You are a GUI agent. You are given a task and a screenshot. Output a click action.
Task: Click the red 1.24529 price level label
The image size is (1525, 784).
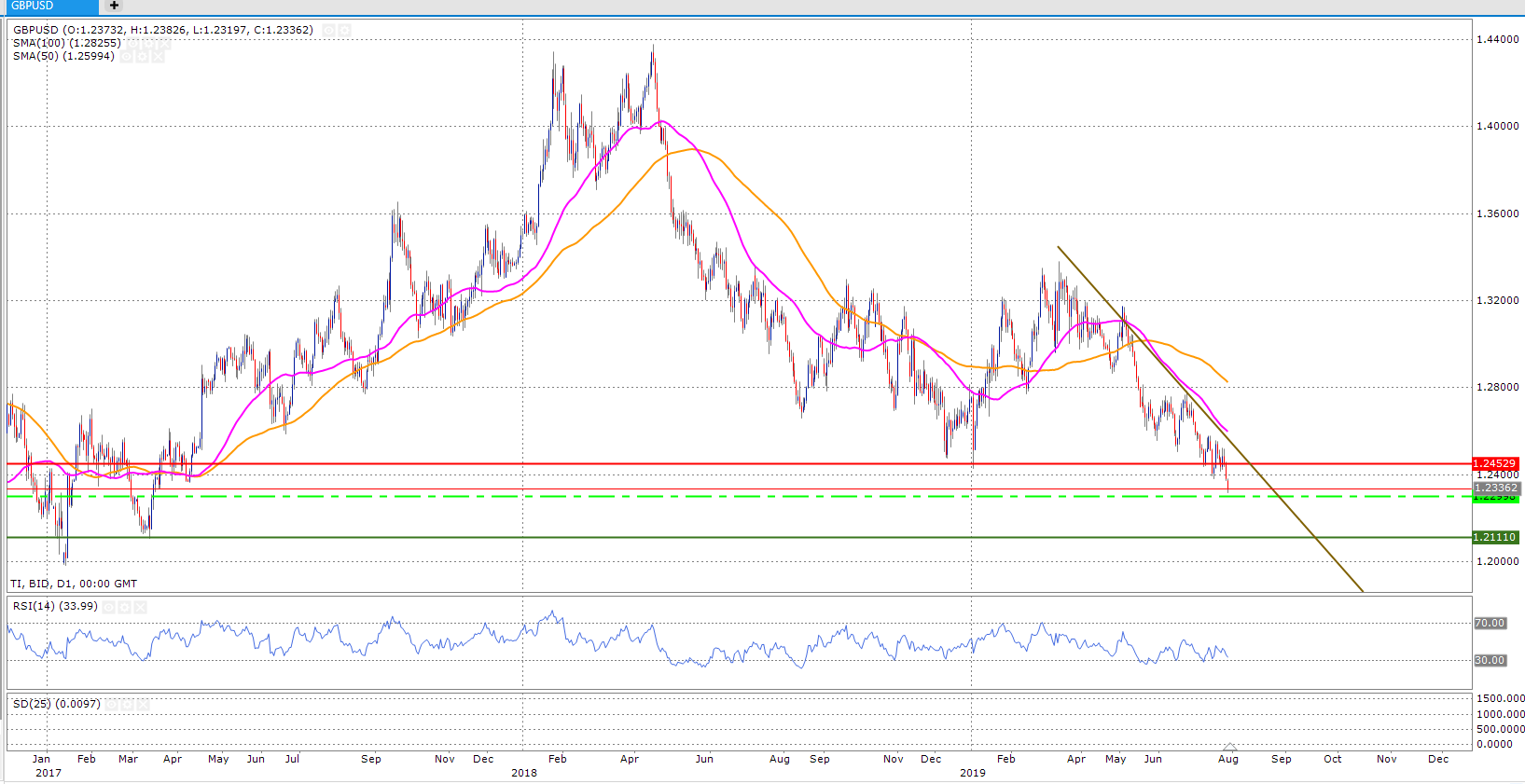click(x=1494, y=463)
